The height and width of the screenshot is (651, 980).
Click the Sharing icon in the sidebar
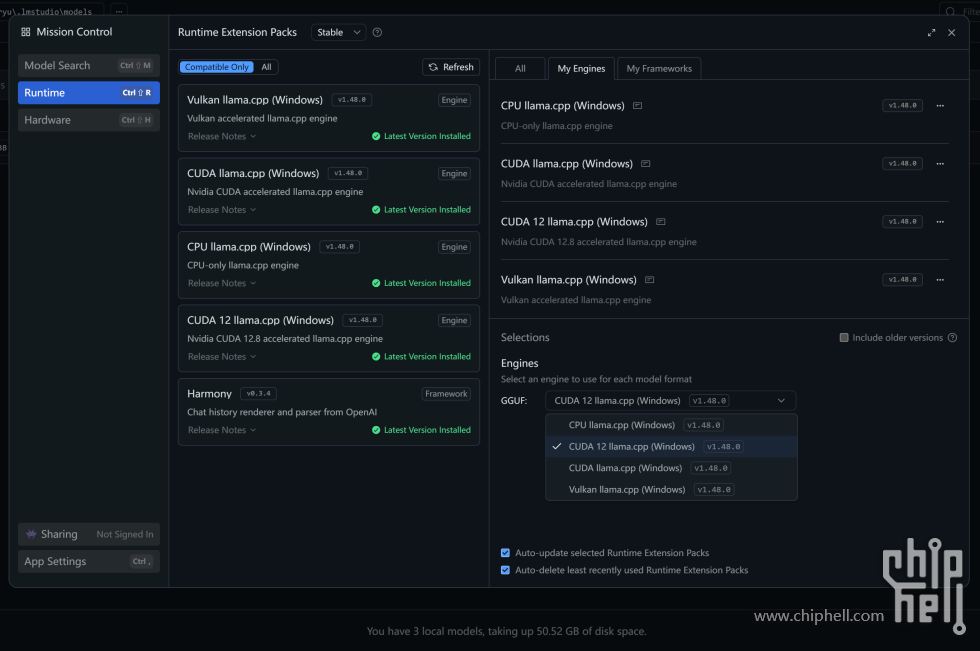tap(31, 534)
